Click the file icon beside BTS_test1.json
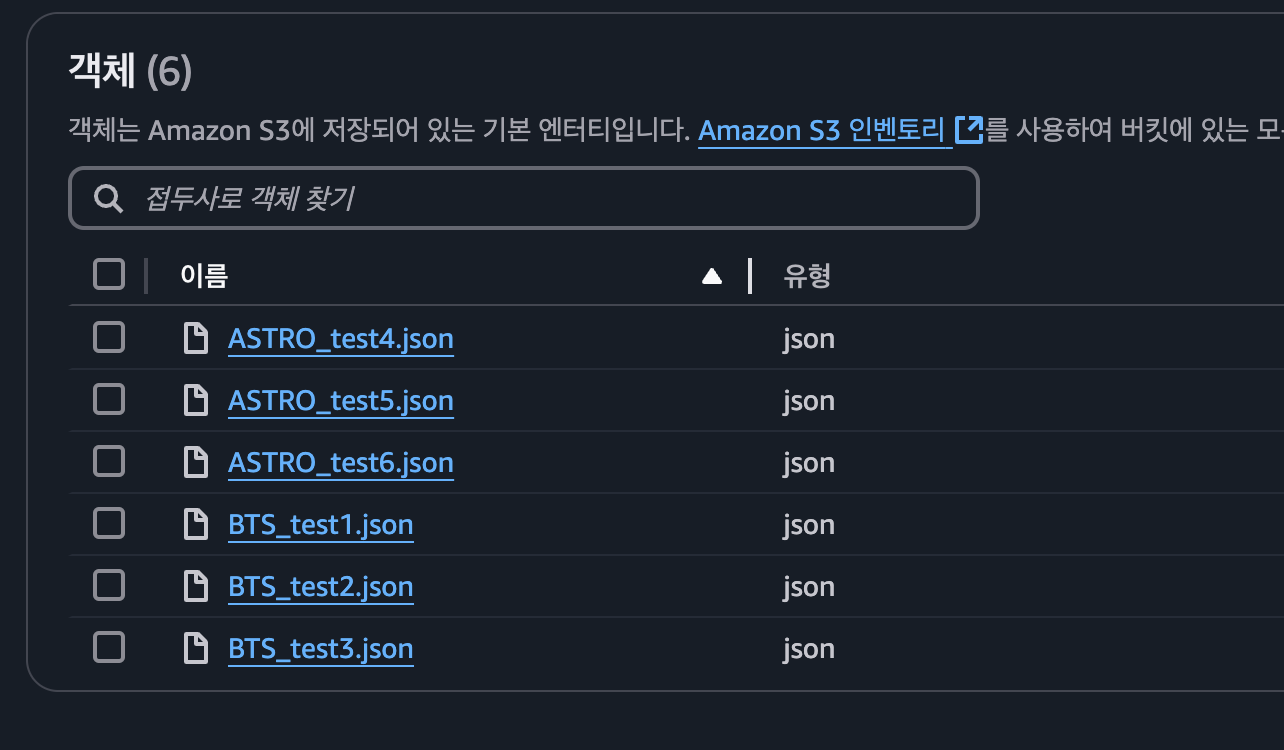 pos(196,524)
